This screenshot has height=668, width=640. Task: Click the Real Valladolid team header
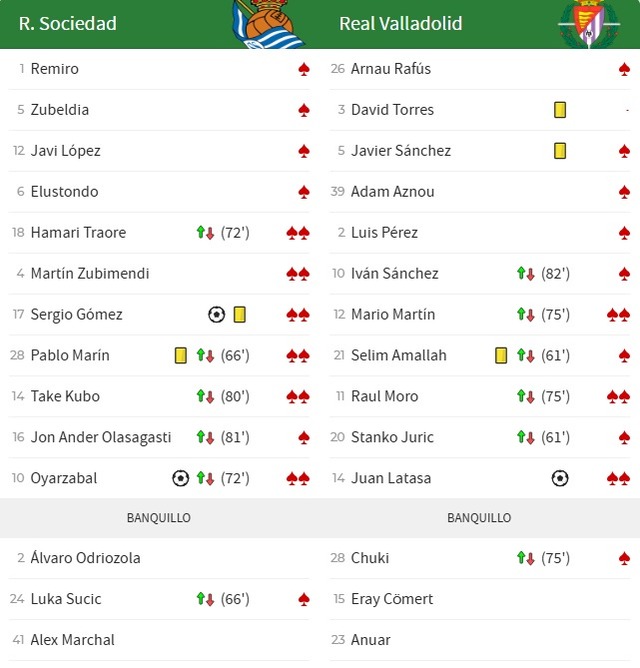[400, 23]
